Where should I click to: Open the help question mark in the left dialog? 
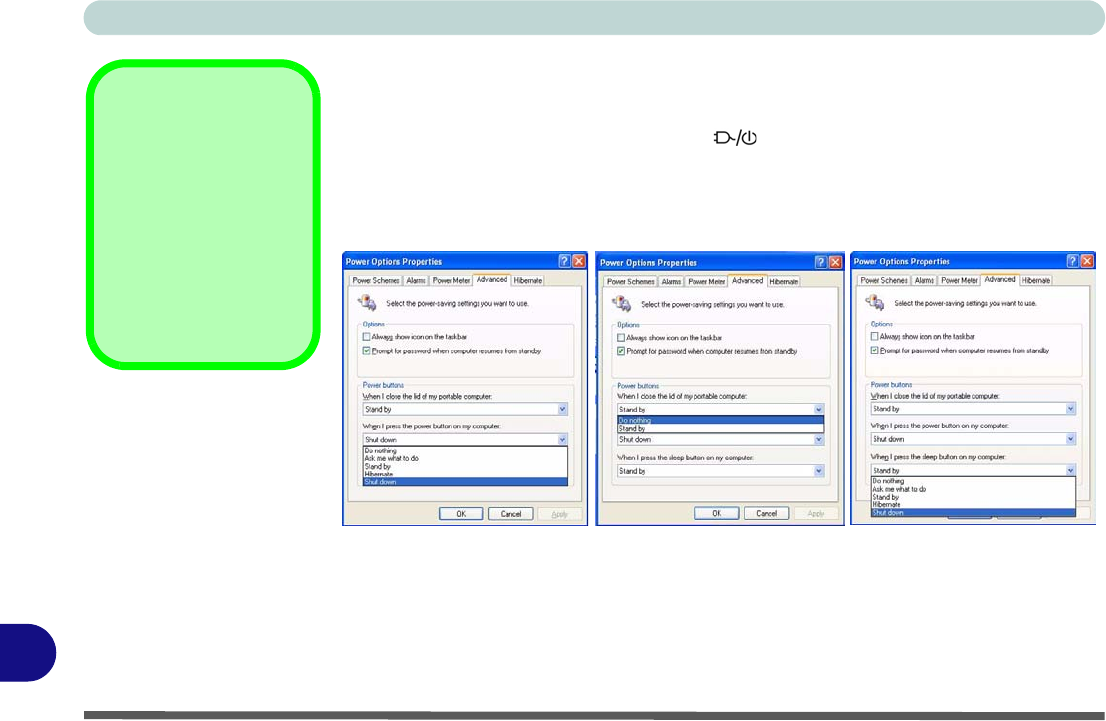pos(564,261)
